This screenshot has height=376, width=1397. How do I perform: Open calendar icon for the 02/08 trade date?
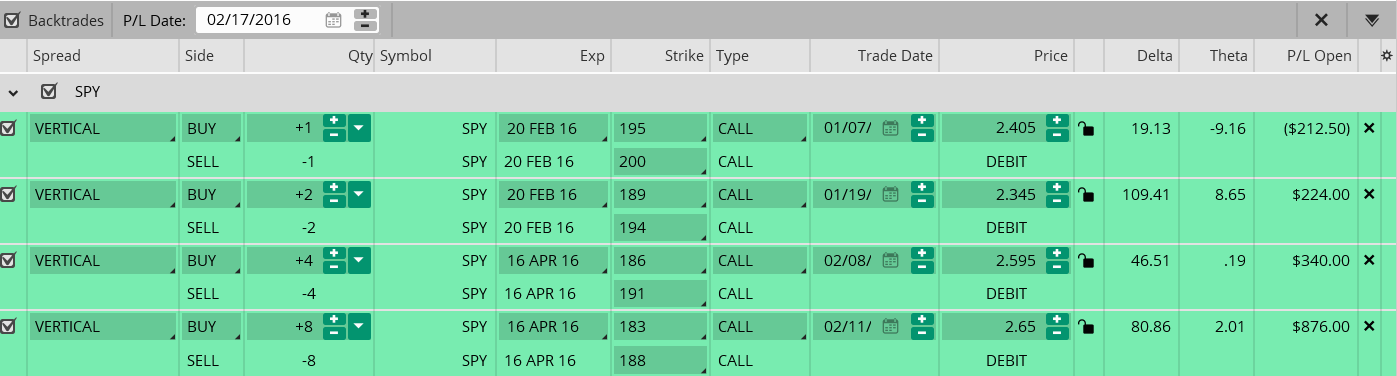890,260
